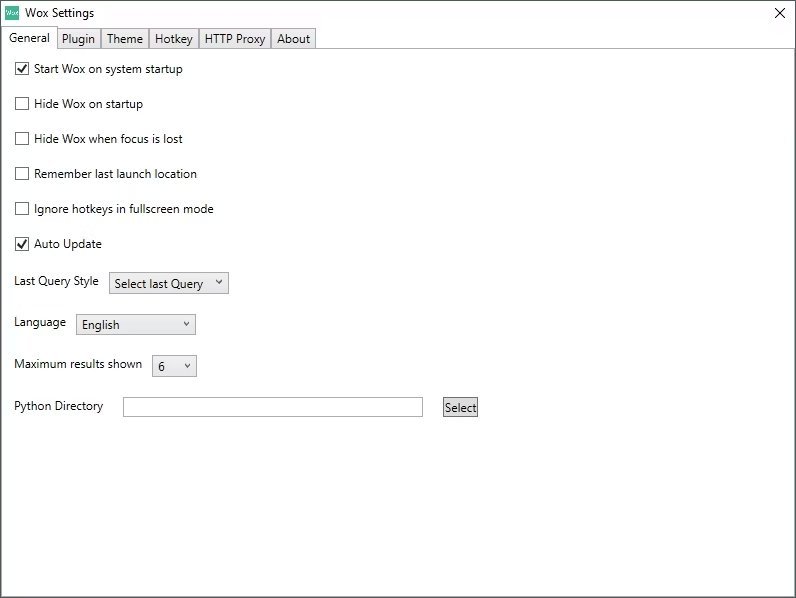Close the Wox Settings window
The width and height of the screenshot is (796, 598).
pos(780,13)
